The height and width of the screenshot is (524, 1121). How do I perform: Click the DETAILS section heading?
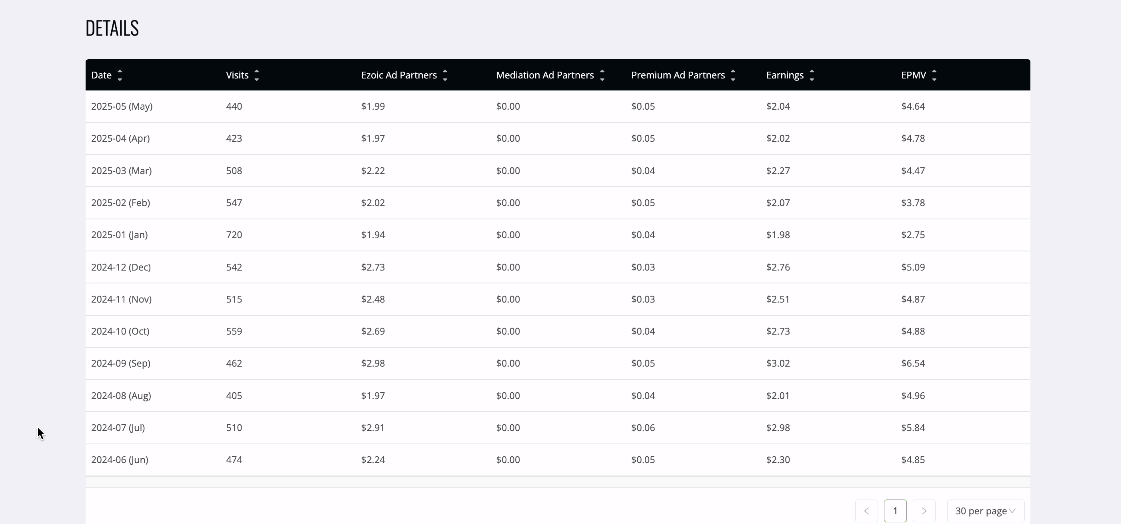point(112,29)
